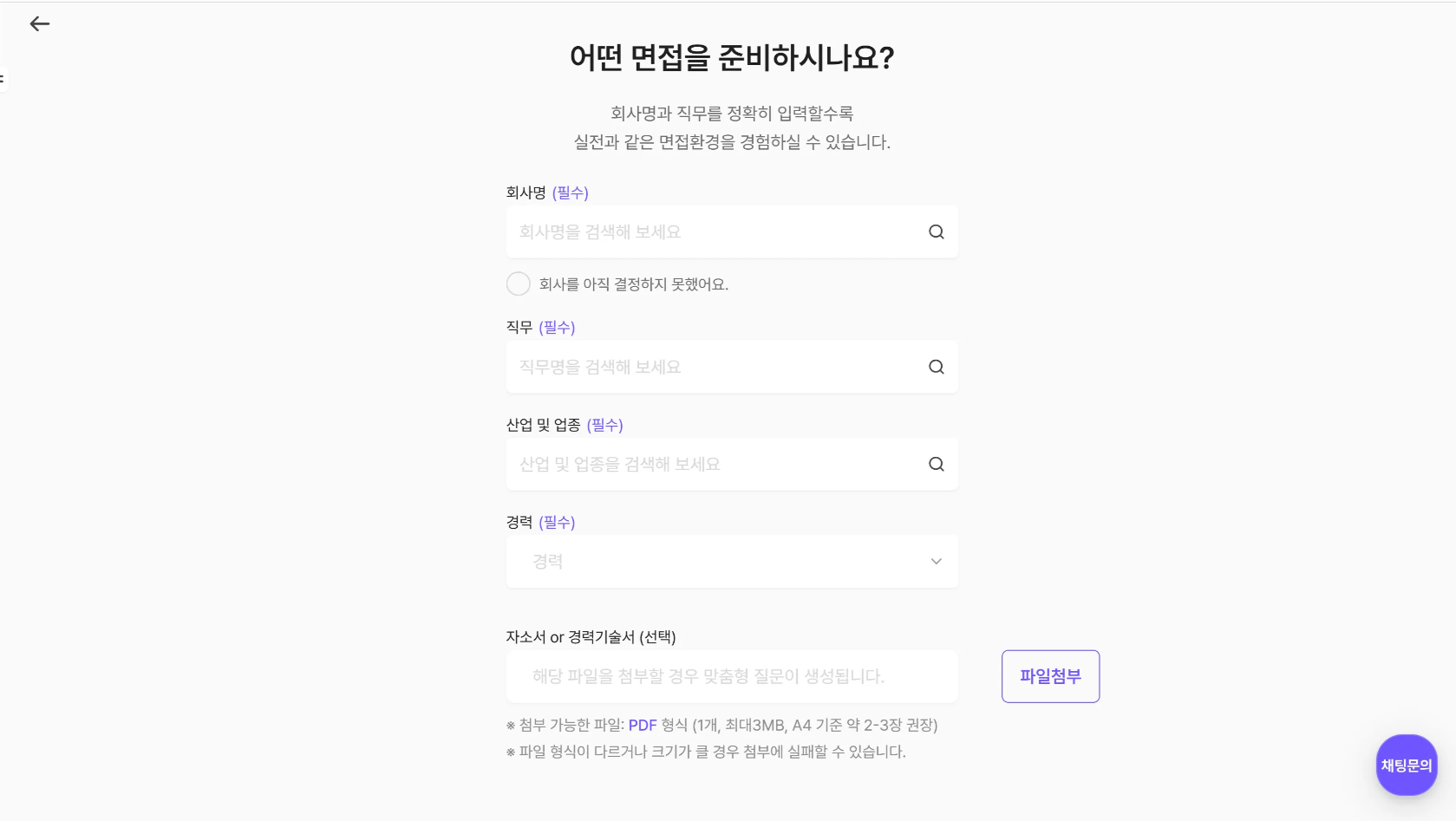Open the 채팅문의 chat bubble

point(1407,765)
